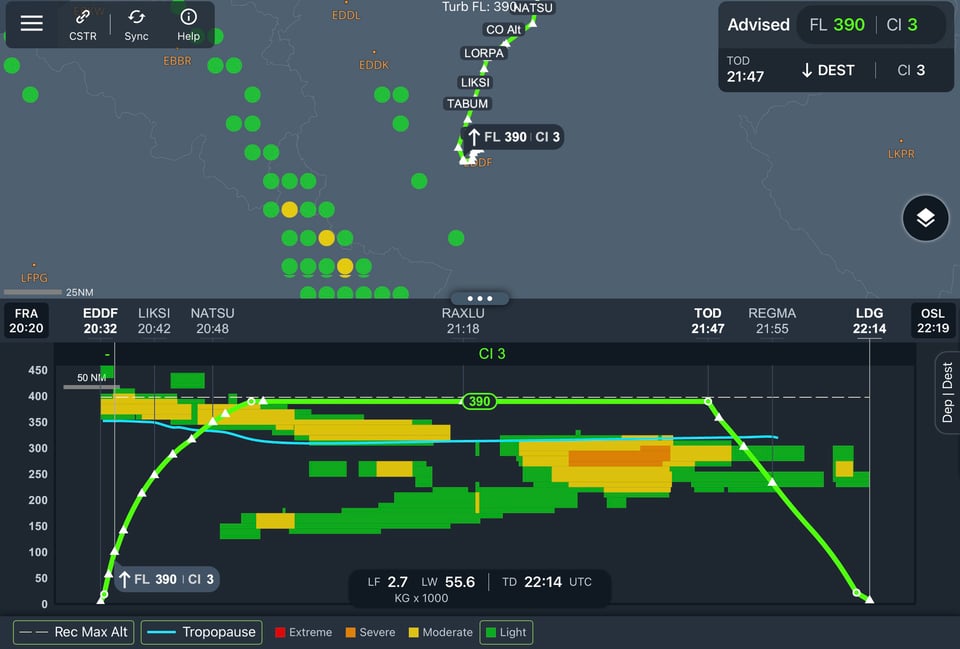Select the FRA departure tab
960x649 pixels.
[x=25, y=320]
